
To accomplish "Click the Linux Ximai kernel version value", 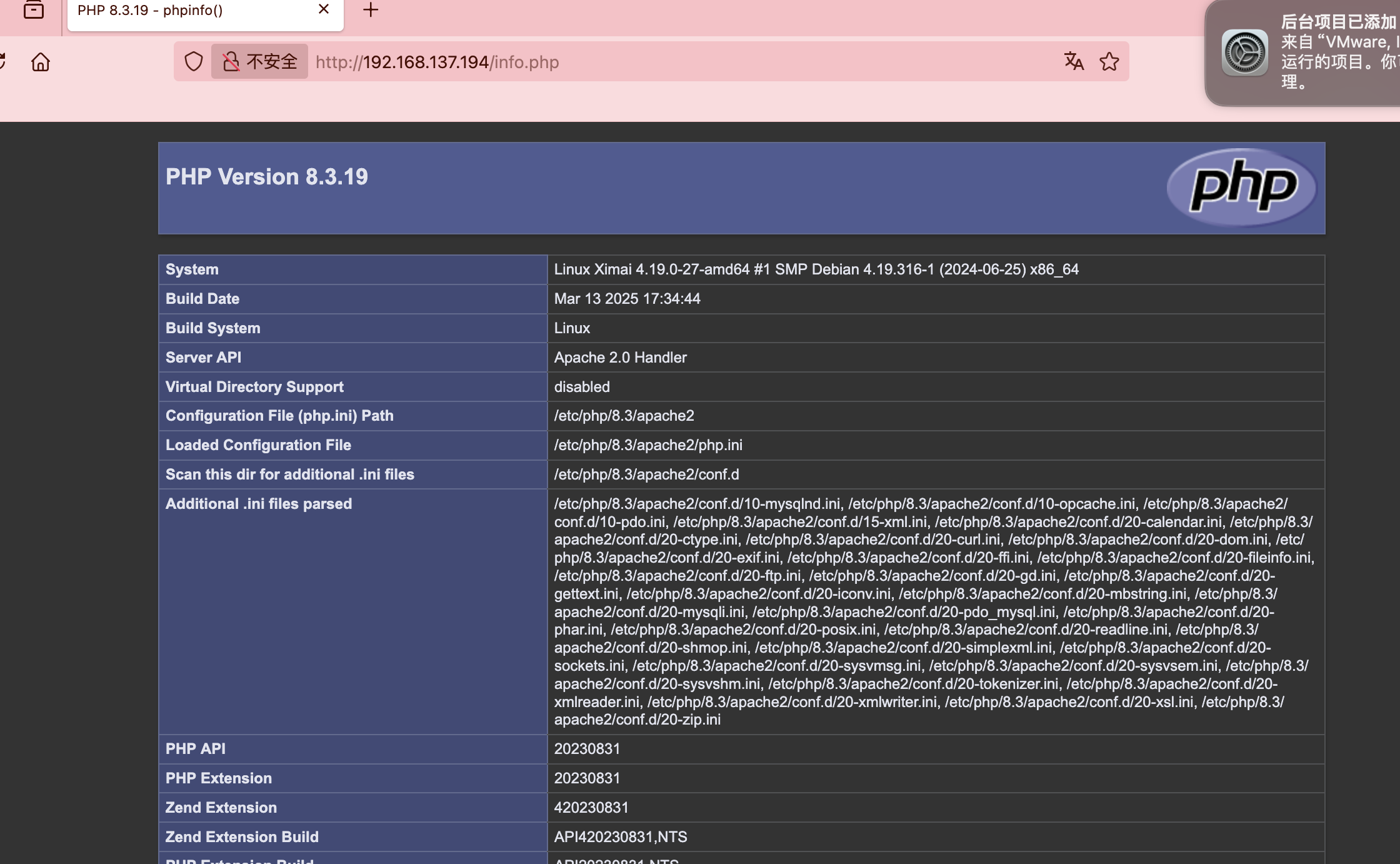I will [x=816, y=269].
